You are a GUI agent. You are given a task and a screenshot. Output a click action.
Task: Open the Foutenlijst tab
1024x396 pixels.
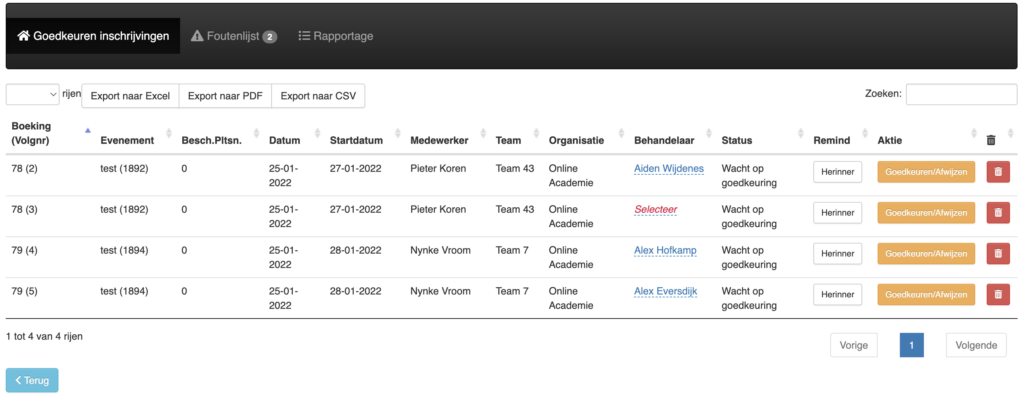(x=234, y=36)
